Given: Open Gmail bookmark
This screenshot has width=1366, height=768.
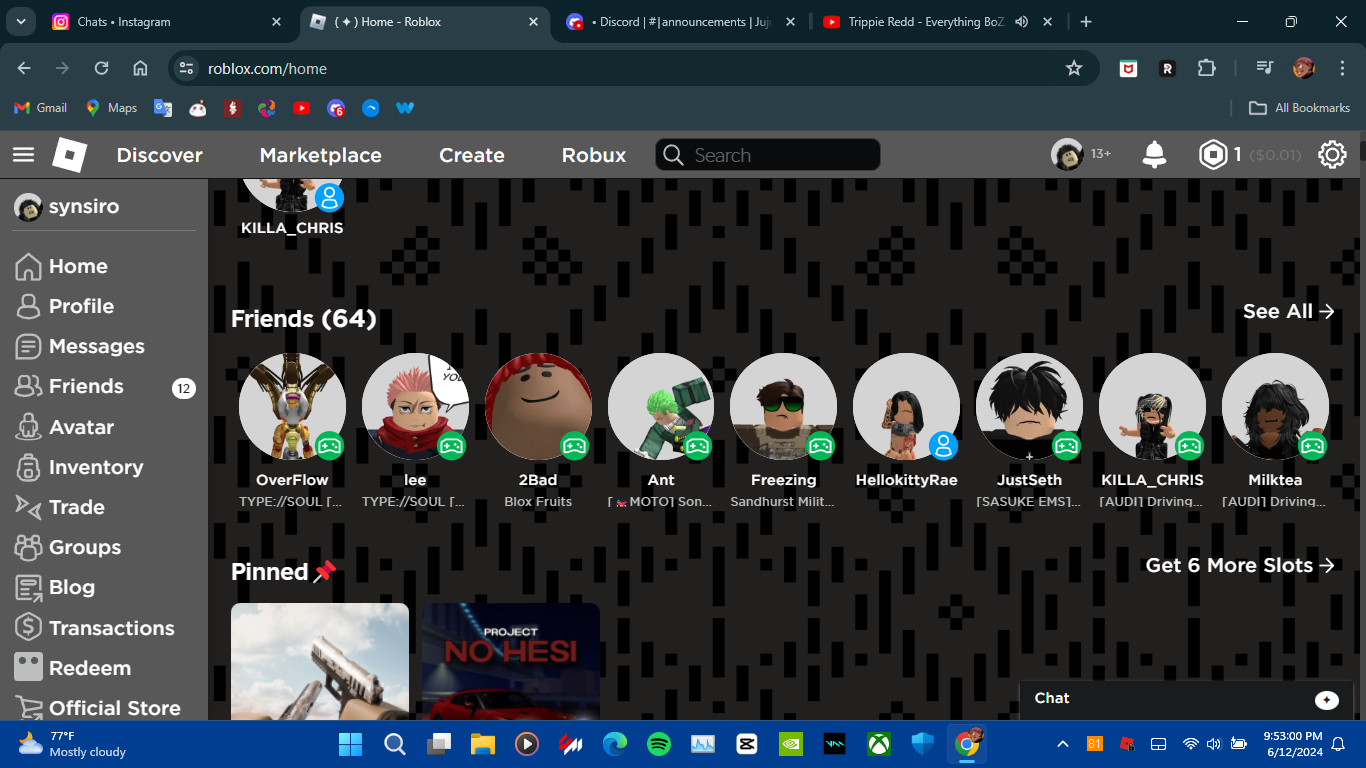Looking at the screenshot, I should pyautogui.click(x=41, y=108).
